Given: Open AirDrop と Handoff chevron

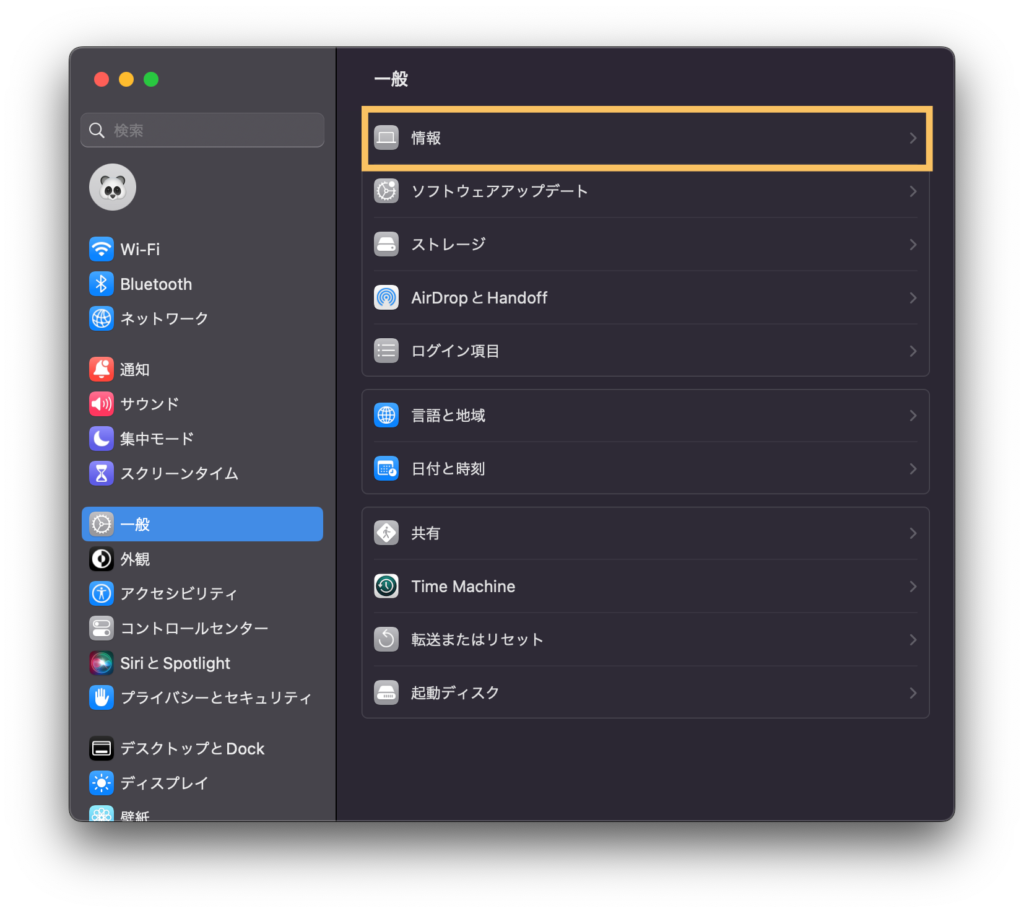Looking at the screenshot, I should (913, 298).
